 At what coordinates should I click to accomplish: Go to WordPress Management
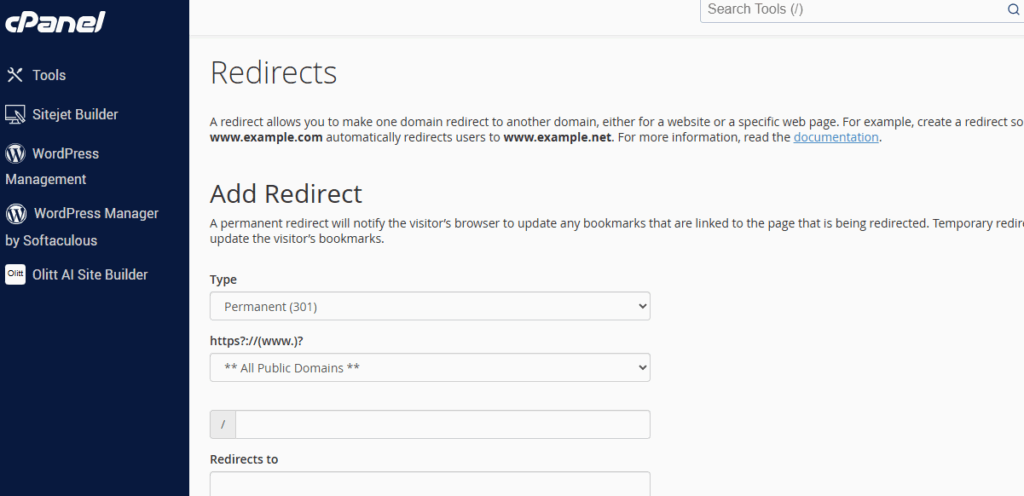[52, 166]
